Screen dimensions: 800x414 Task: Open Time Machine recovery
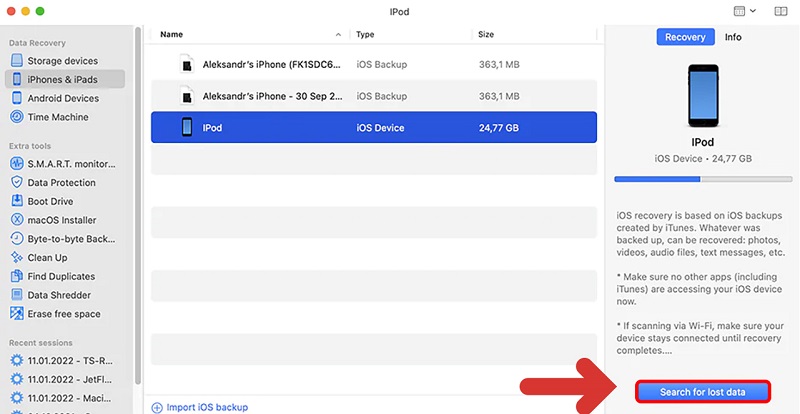pos(57,117)
